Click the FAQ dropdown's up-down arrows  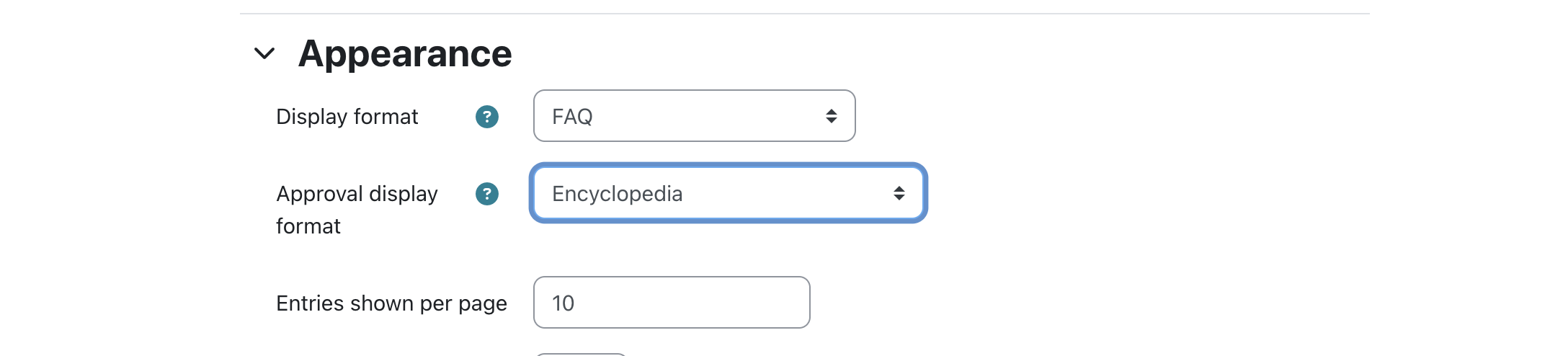tap(832, 116)
